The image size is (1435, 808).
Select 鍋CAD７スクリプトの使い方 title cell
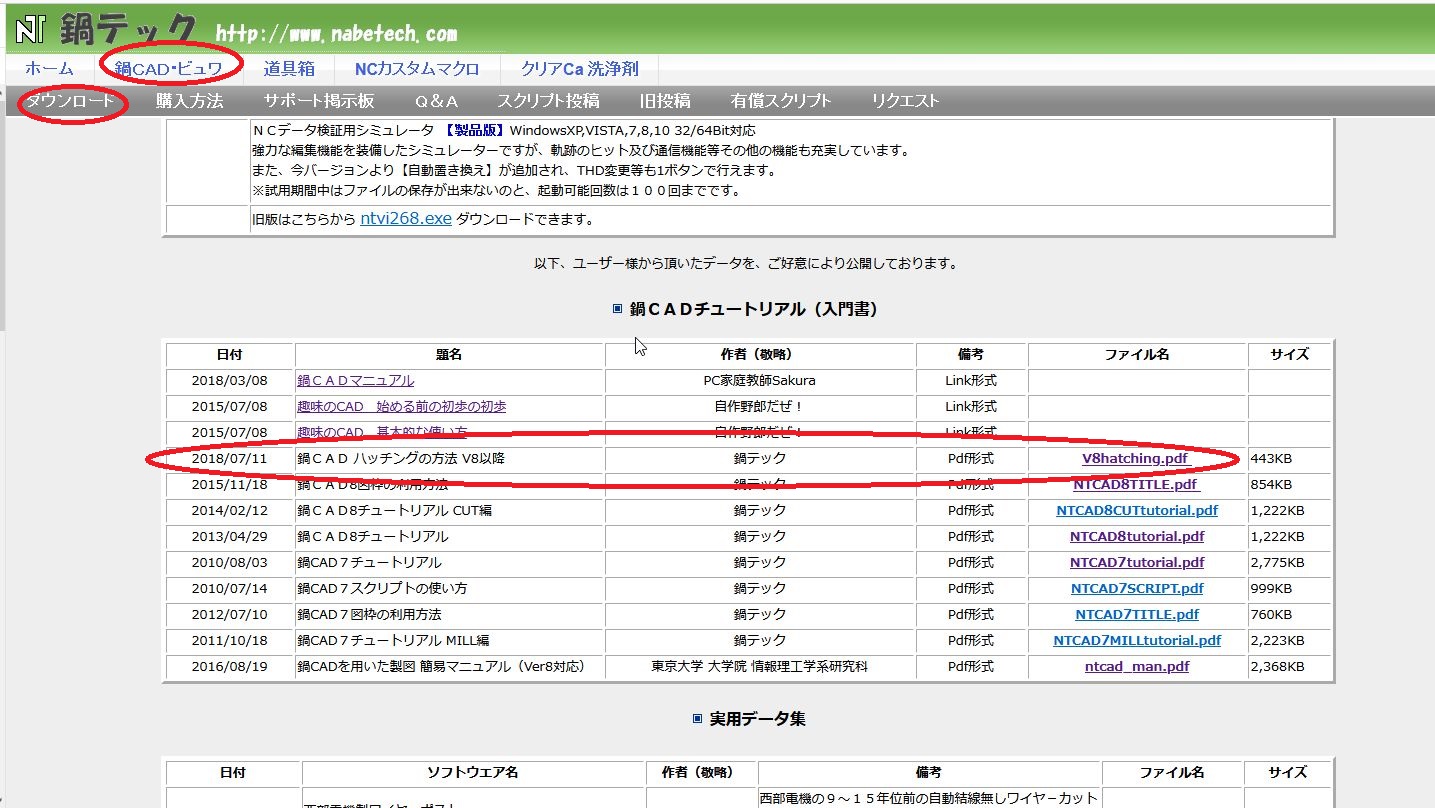[450, 589]
